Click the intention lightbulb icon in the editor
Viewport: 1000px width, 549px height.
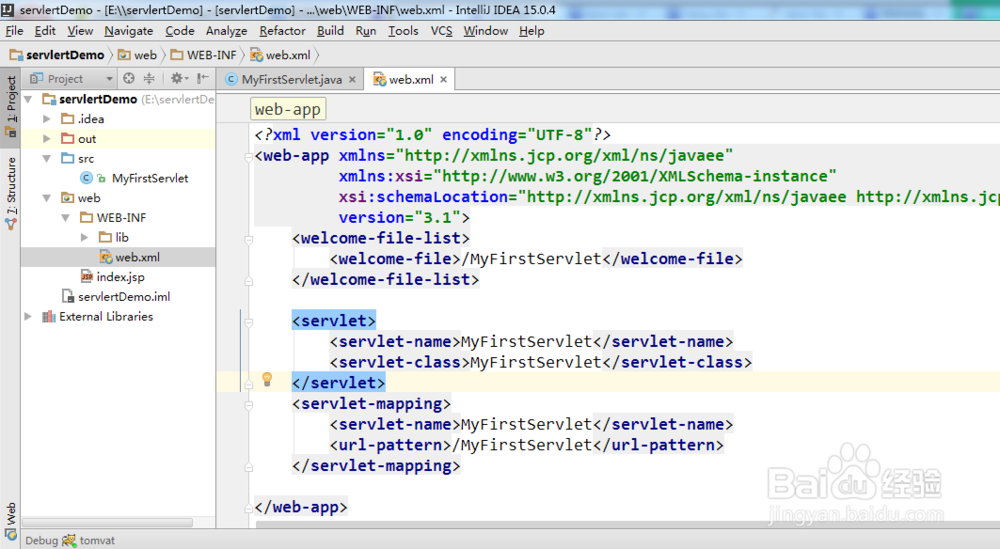coord(267,379)
